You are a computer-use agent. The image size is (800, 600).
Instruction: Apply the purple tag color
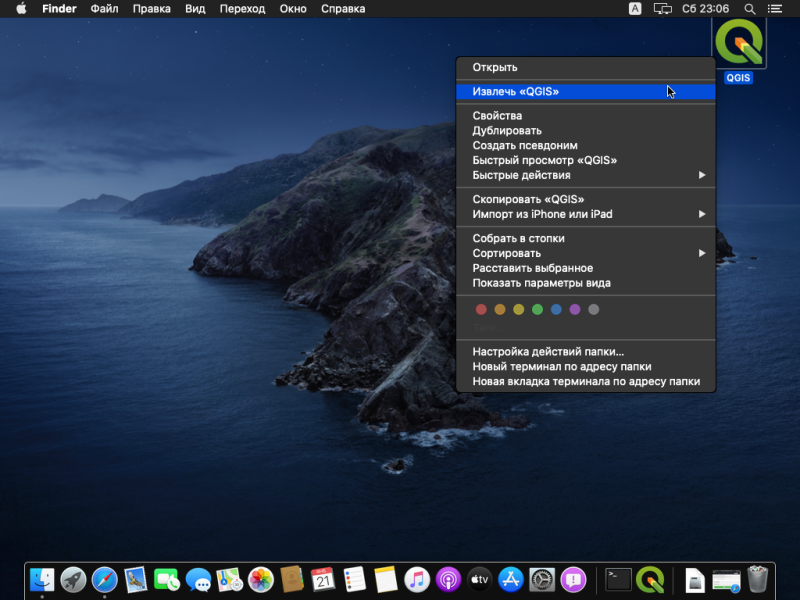[575, 309]
